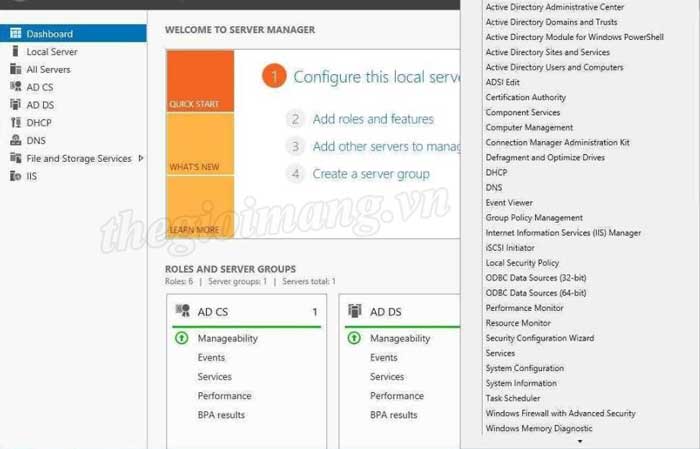The image size is (700, 449).
Task: Open Defragment and Optimize Drives
Action: [545, 158]
